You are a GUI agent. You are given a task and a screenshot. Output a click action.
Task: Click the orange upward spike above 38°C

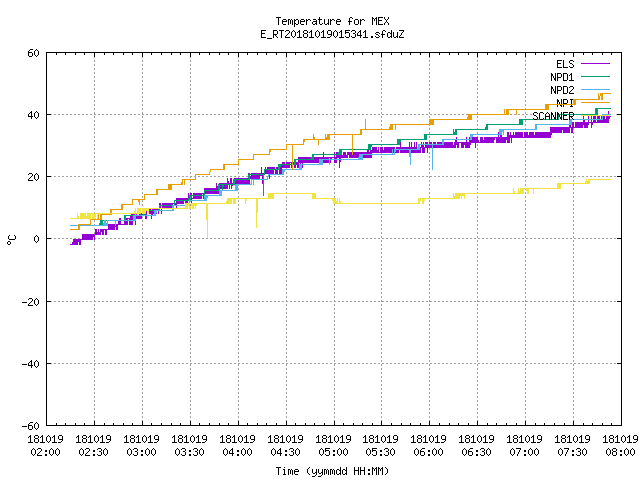[365, 124]
